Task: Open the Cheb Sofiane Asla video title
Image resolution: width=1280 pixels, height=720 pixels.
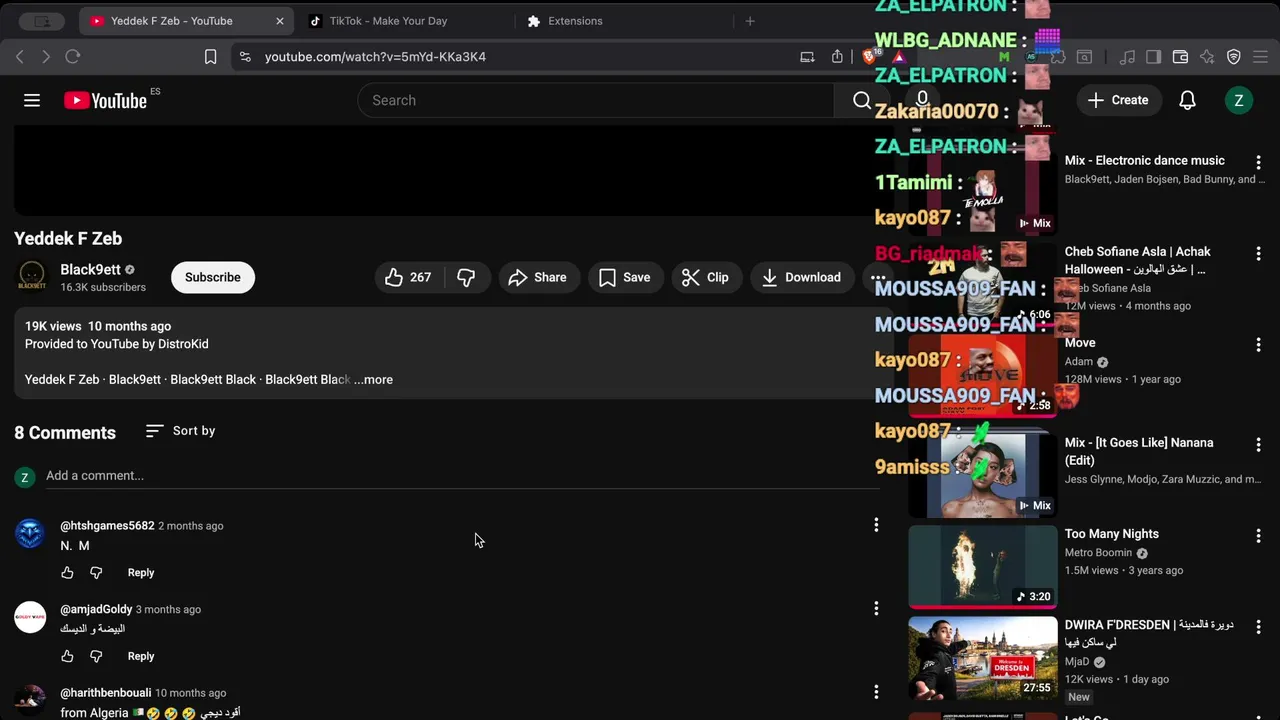Action: tap(1138, 261)
